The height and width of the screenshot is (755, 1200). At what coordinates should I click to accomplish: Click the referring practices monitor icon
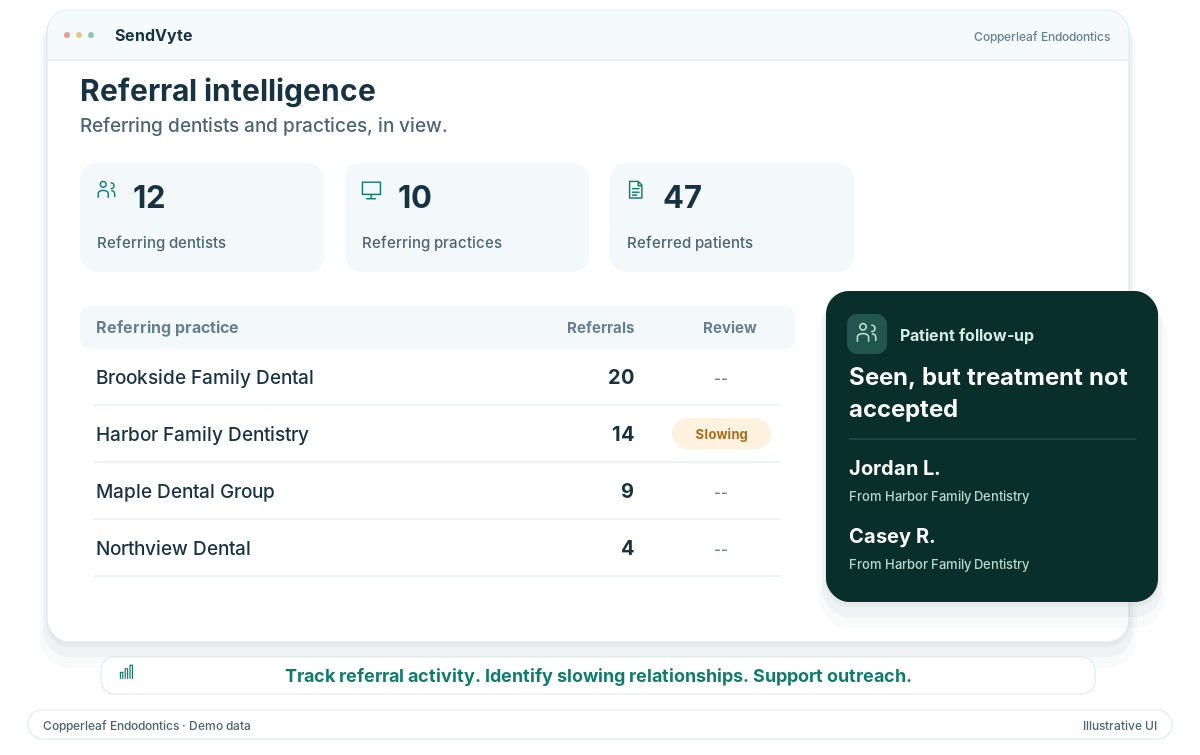[372, 190]
